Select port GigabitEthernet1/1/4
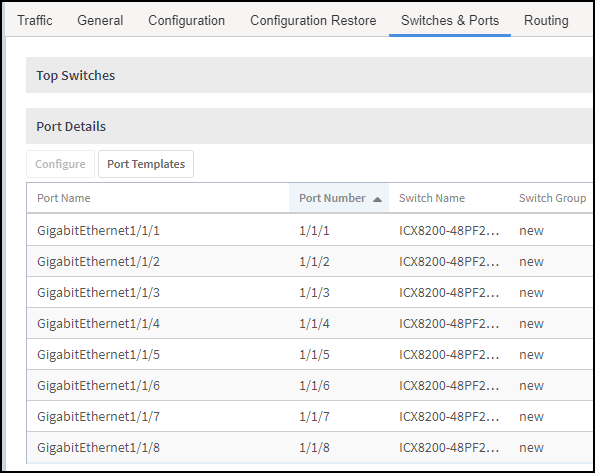This screenshot has height=473, width=595. (98, 323)
